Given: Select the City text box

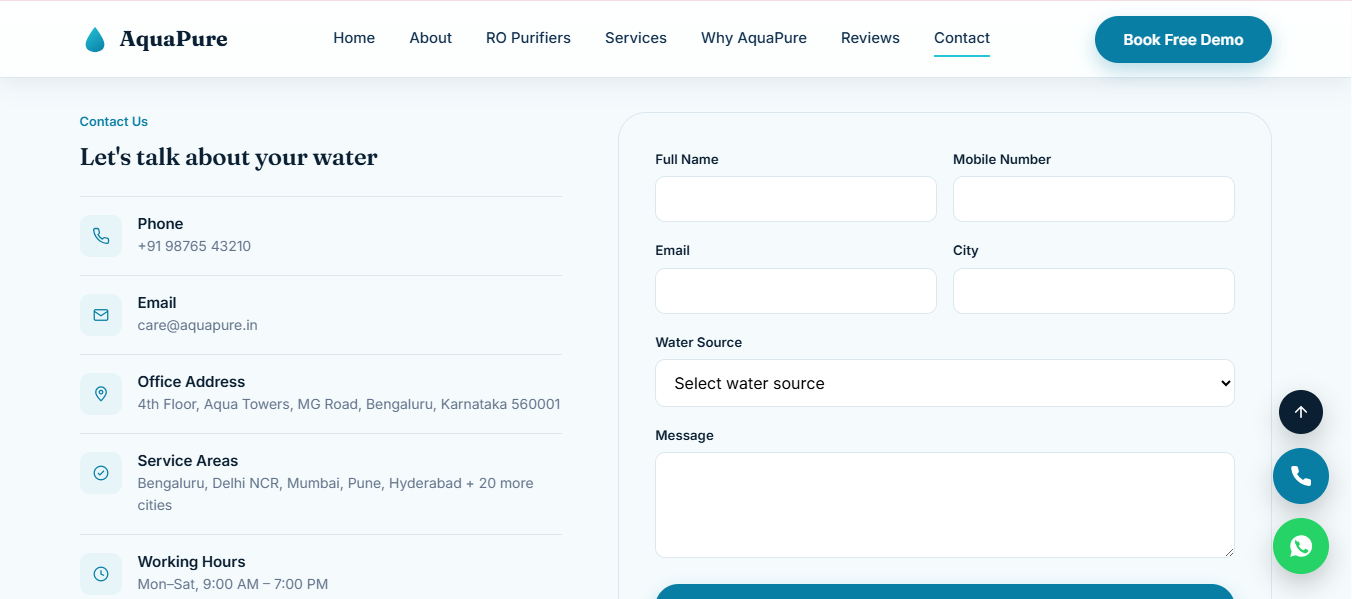Looking at the screenshot, I should (x=1094, y=291).
